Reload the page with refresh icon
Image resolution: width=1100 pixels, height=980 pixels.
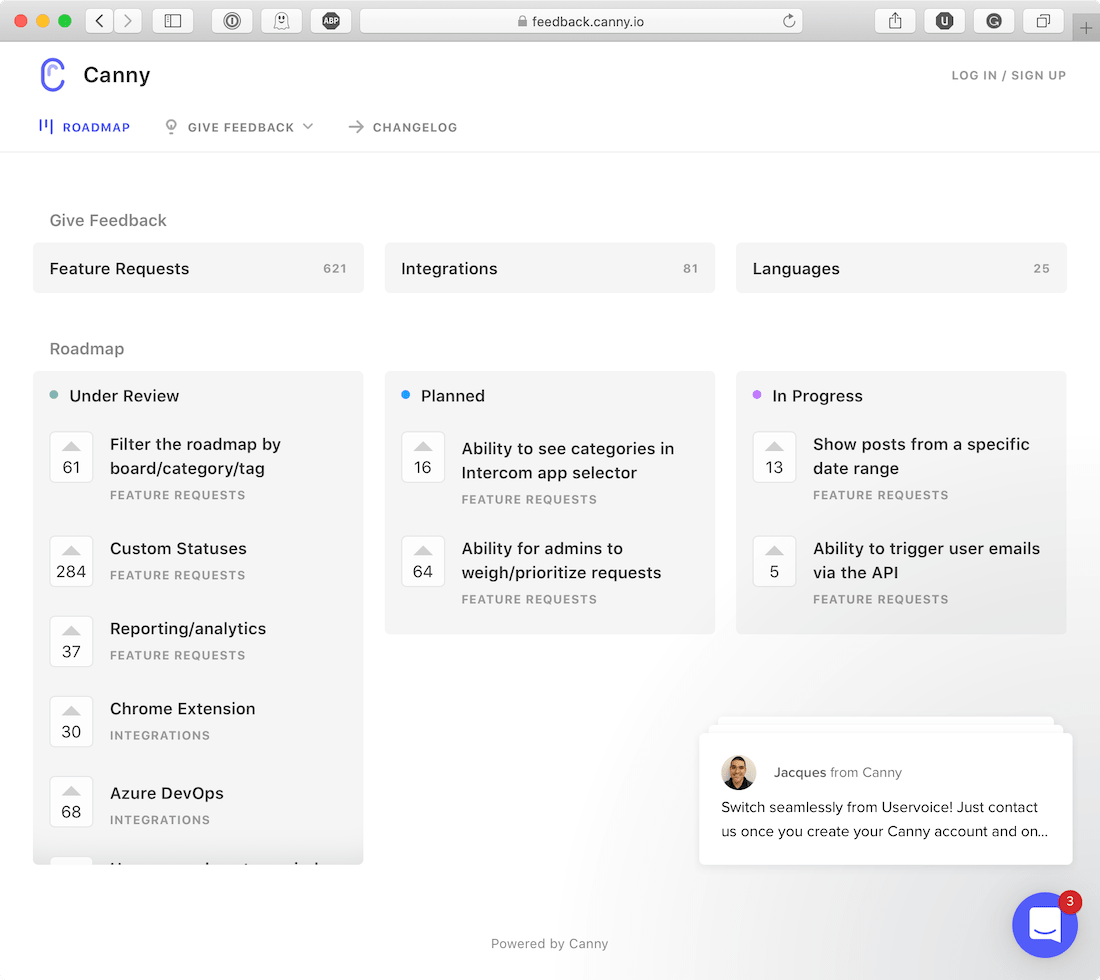[789, 21]
